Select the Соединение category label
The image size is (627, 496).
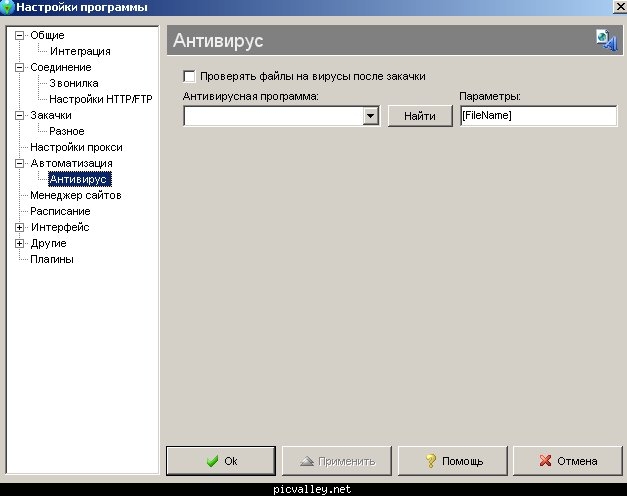coord(61,67)
